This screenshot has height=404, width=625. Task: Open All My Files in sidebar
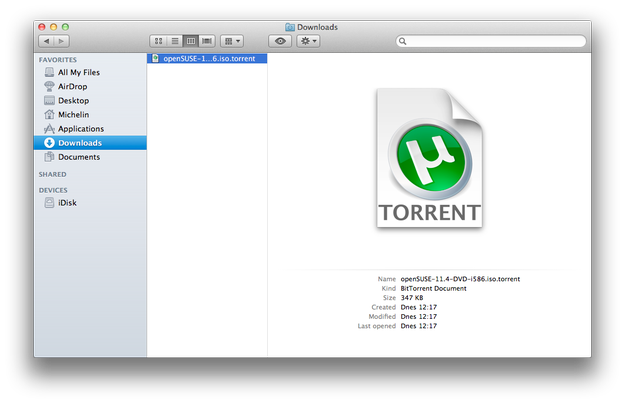click(90, 73)
